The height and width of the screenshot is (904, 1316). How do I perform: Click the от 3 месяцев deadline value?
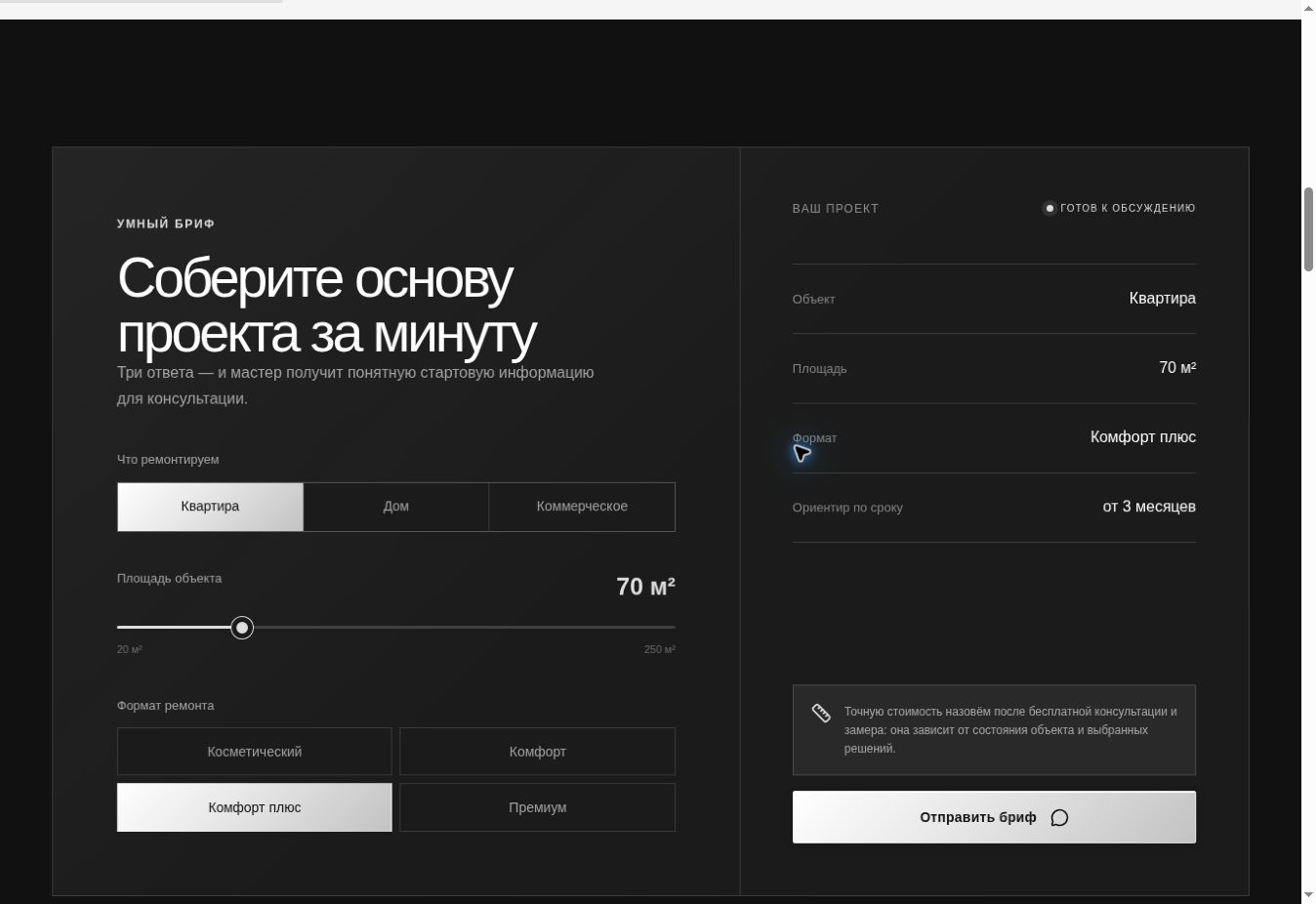[x=1149, y=506]
